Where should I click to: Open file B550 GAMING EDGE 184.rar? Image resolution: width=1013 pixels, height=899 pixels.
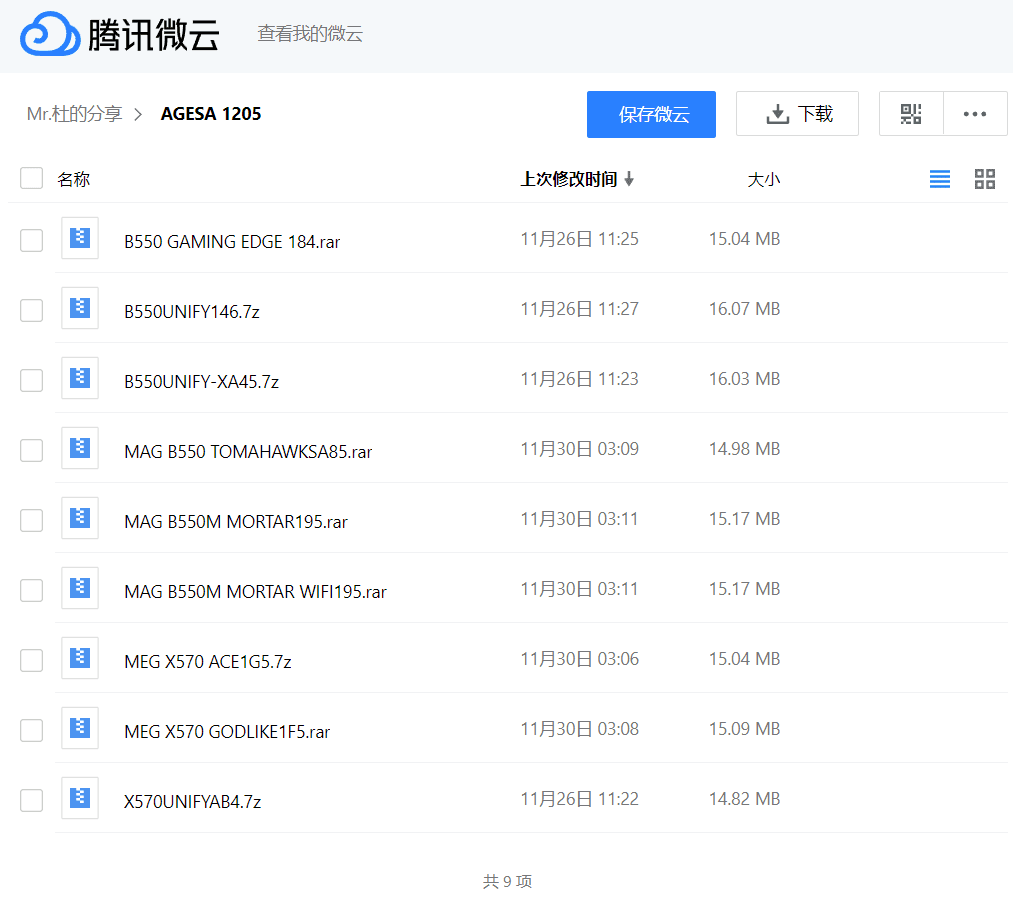coord(232,242)
